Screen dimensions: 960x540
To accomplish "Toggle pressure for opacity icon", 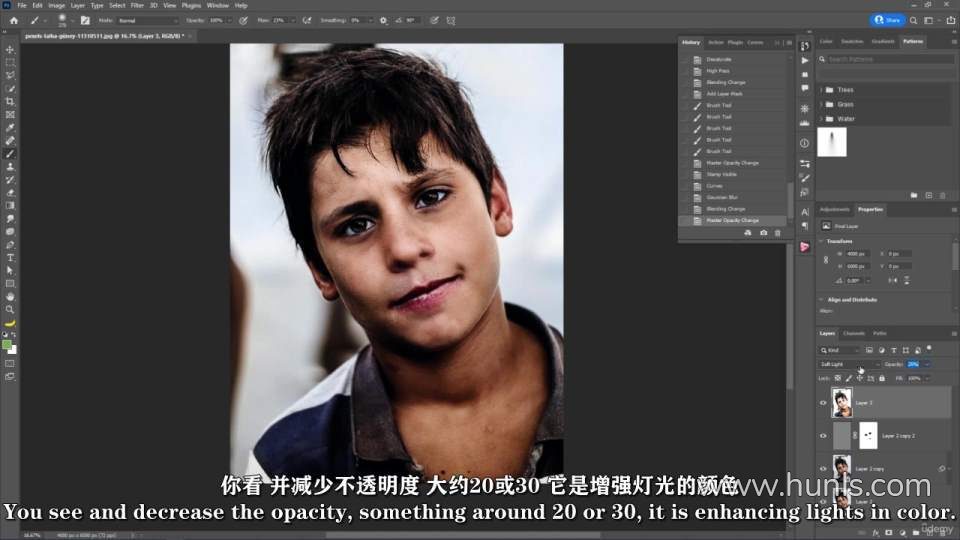I will click(x=243, y=20).
